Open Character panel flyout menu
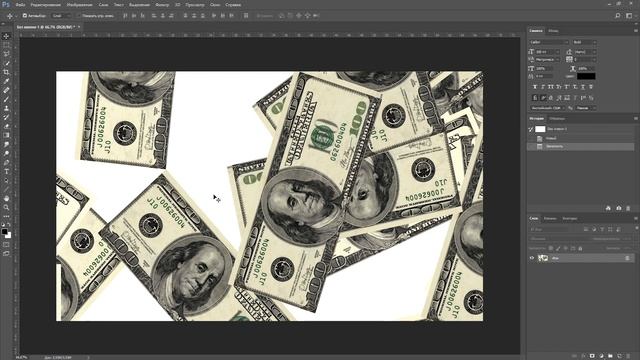 point(636,31)
